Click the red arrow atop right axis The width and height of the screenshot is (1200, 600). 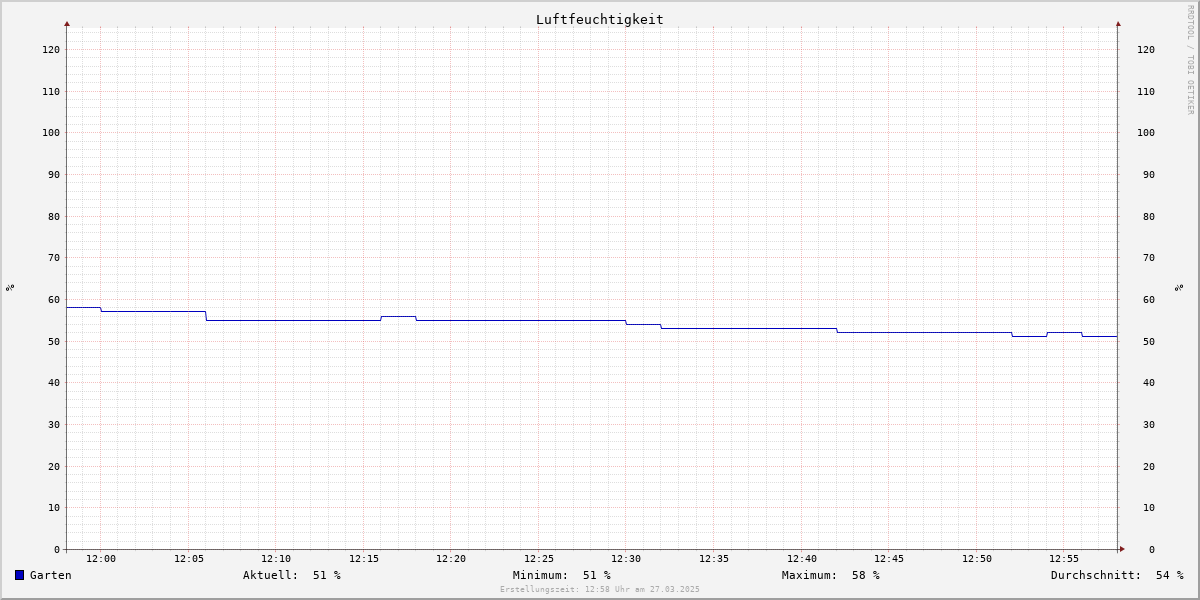1118,23
